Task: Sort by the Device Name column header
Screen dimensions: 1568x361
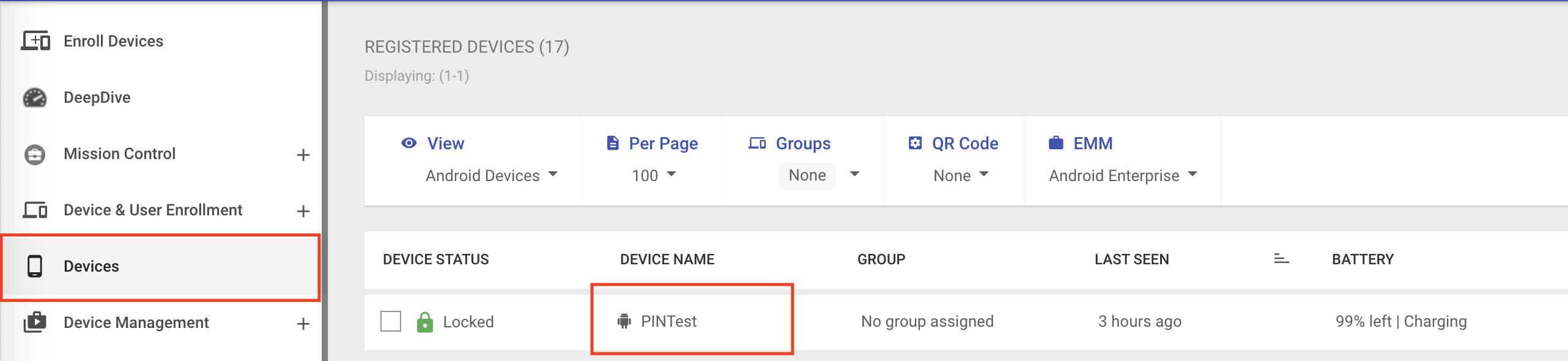Action: (667, 259)
